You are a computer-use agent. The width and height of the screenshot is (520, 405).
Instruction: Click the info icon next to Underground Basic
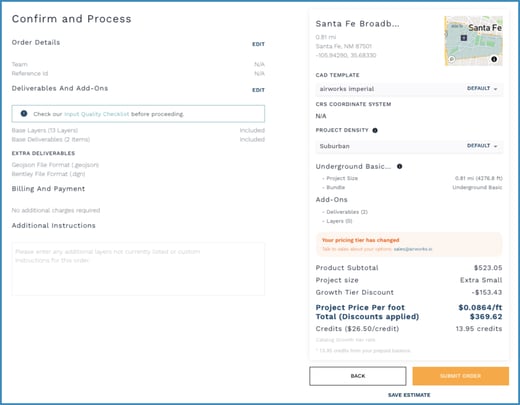point(399,166)
